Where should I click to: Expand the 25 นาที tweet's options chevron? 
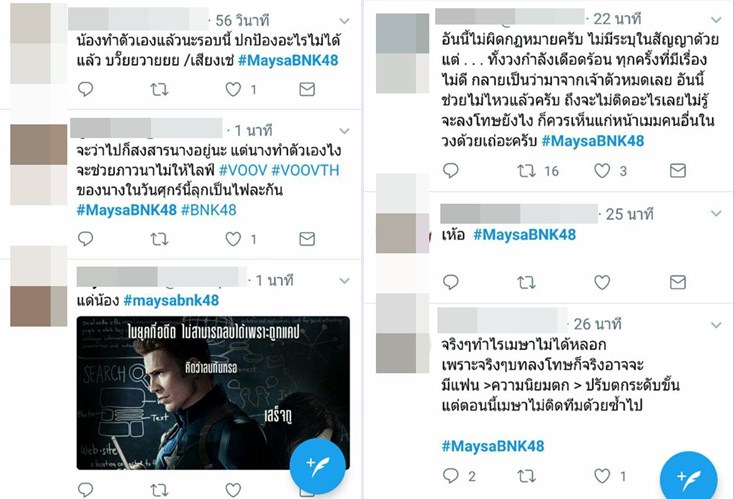point(716,213)
